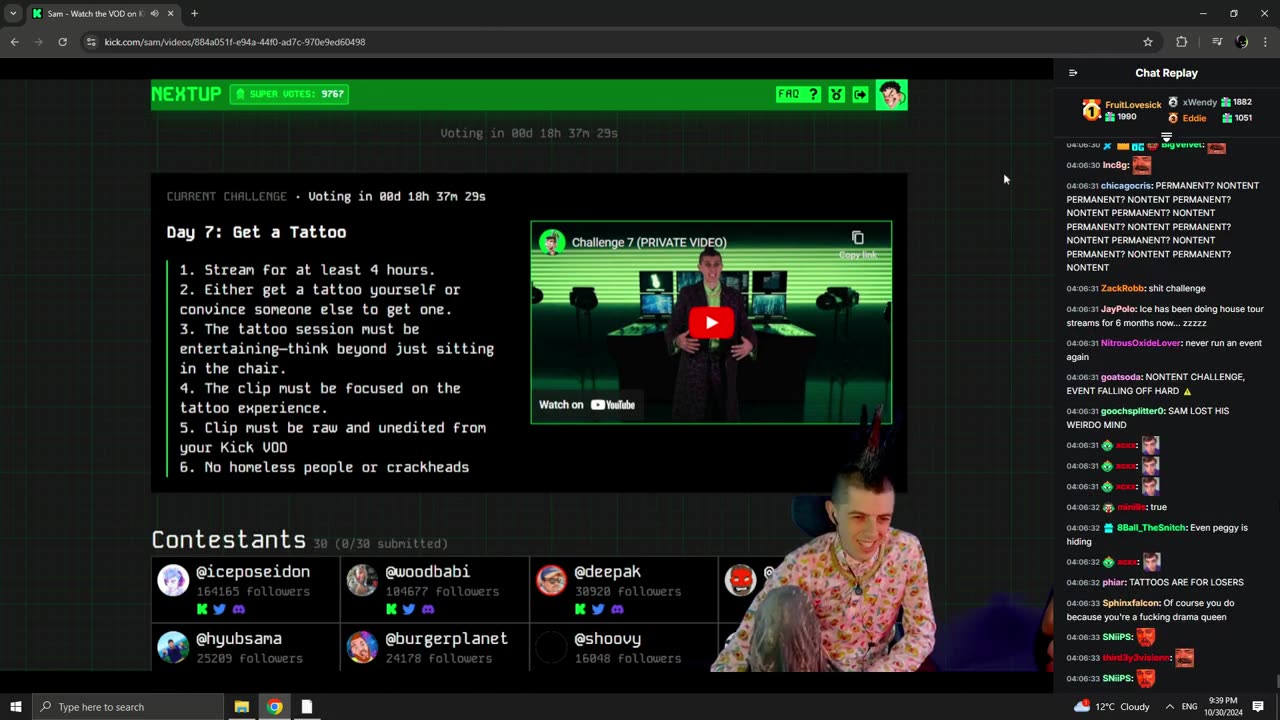Click woodbabi's avatar thumbnail

coord(362,580)
